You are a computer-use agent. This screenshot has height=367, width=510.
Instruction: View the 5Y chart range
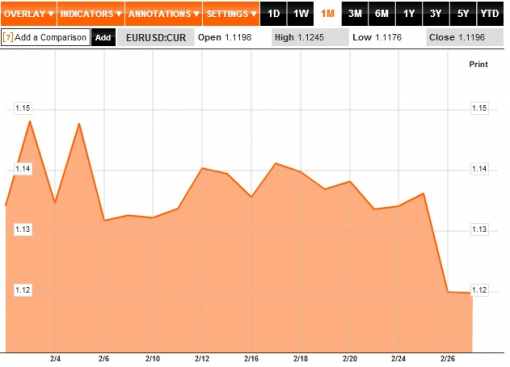click(x=463, y=14)
